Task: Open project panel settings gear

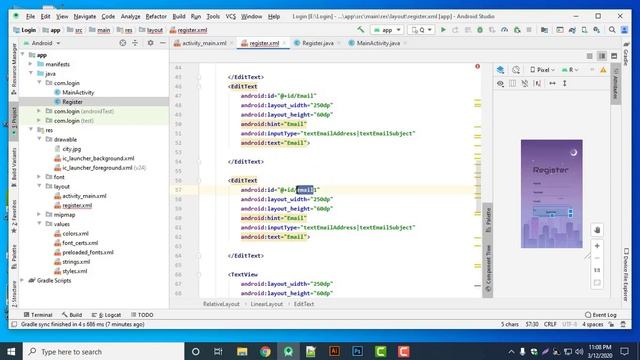Action: pyautogui.click(x=150, y=43)
